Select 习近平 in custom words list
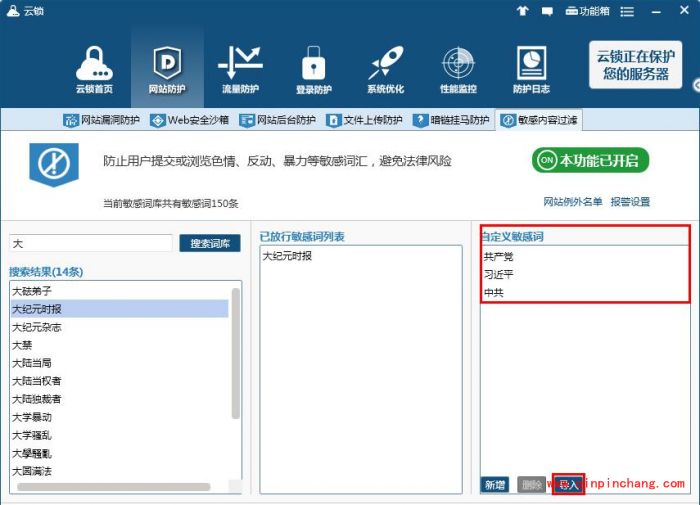This screenshot has height=505, width=700. pos(585,274)
